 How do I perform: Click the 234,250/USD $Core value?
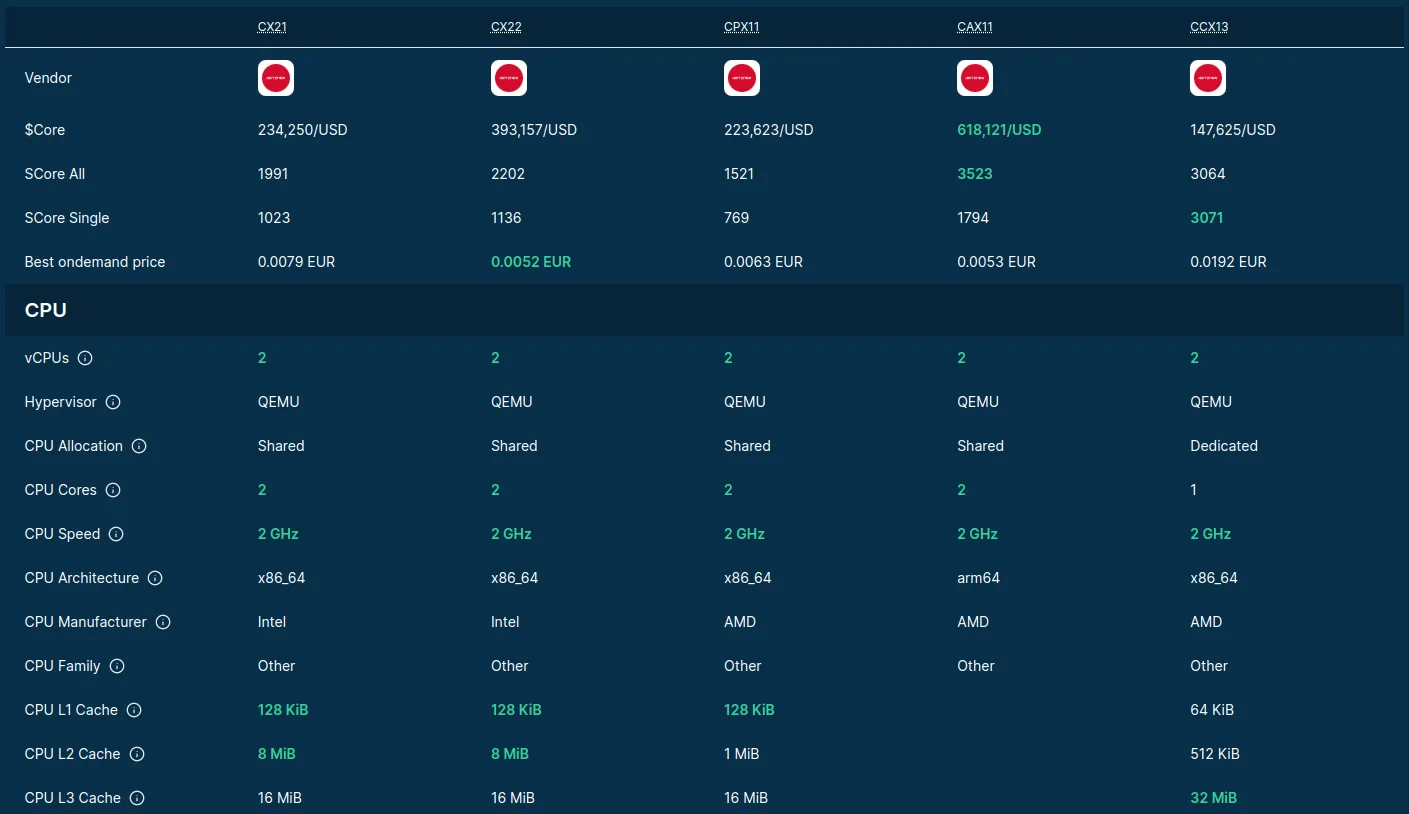point(303,130)
